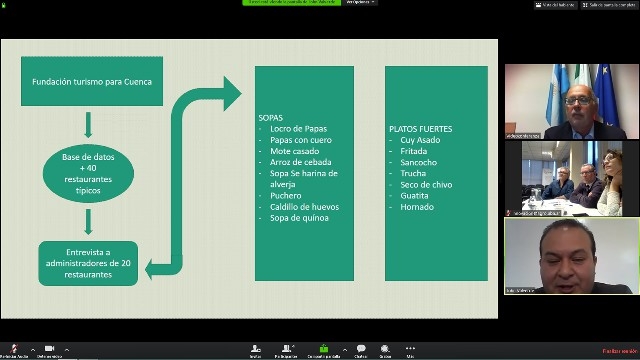Click the green screen-sharing notification banner
640x360 pixels.
291,2
